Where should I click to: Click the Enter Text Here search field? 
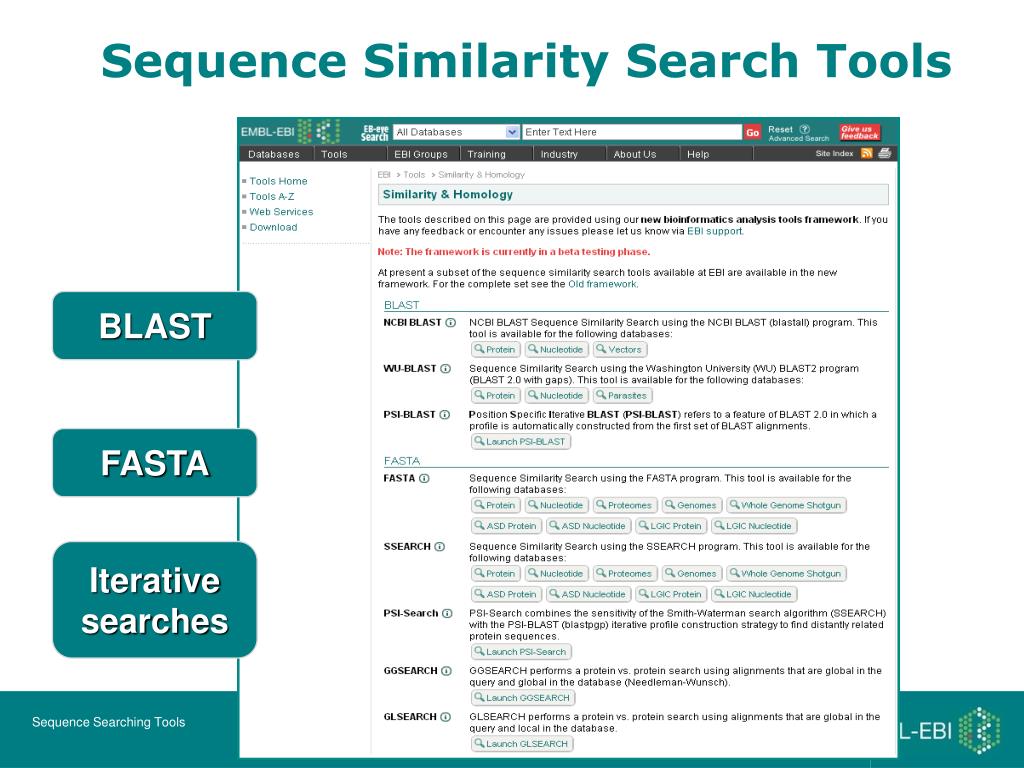632,132
